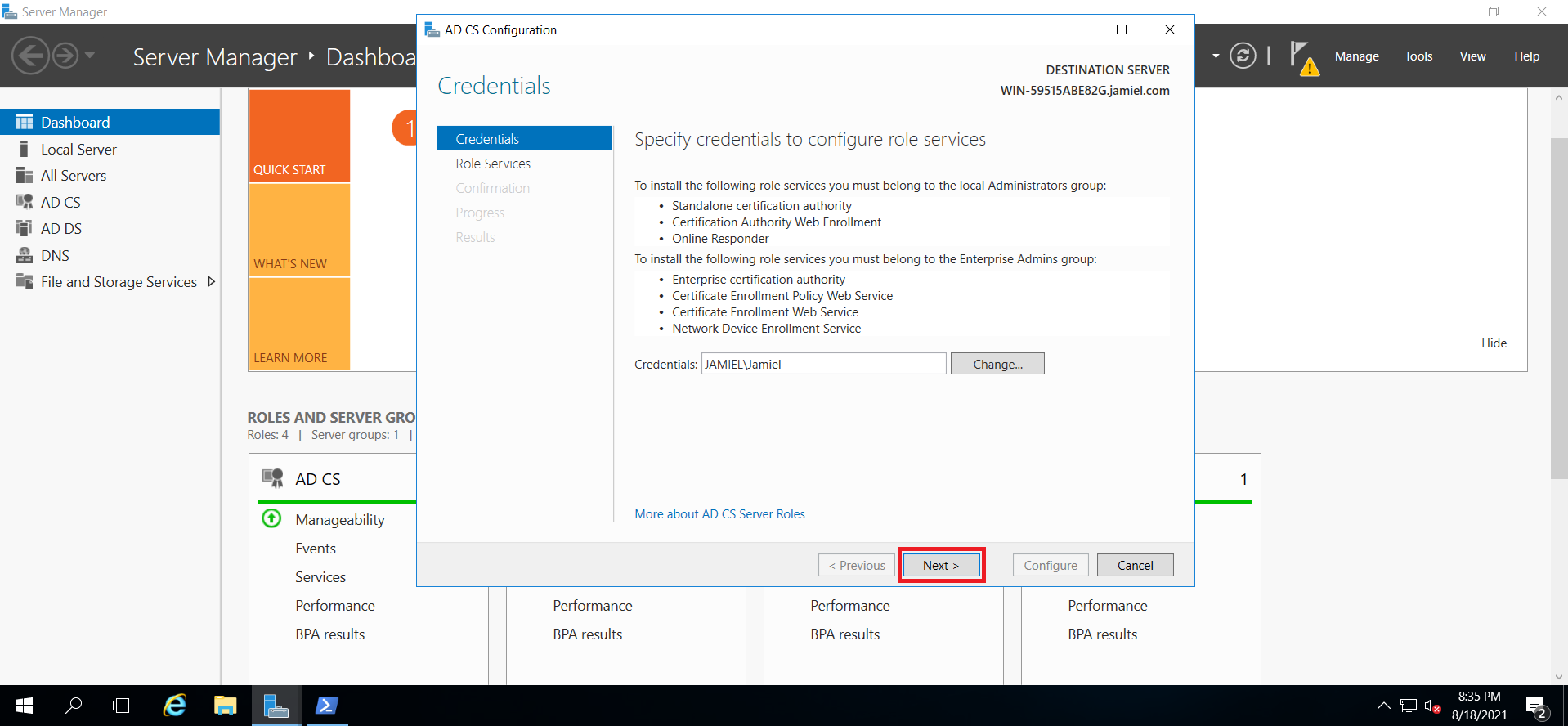The width and height of the screenshot is (1568, 726).
Task: Click Hide in the welcome panel
Action: (1494, 343)
